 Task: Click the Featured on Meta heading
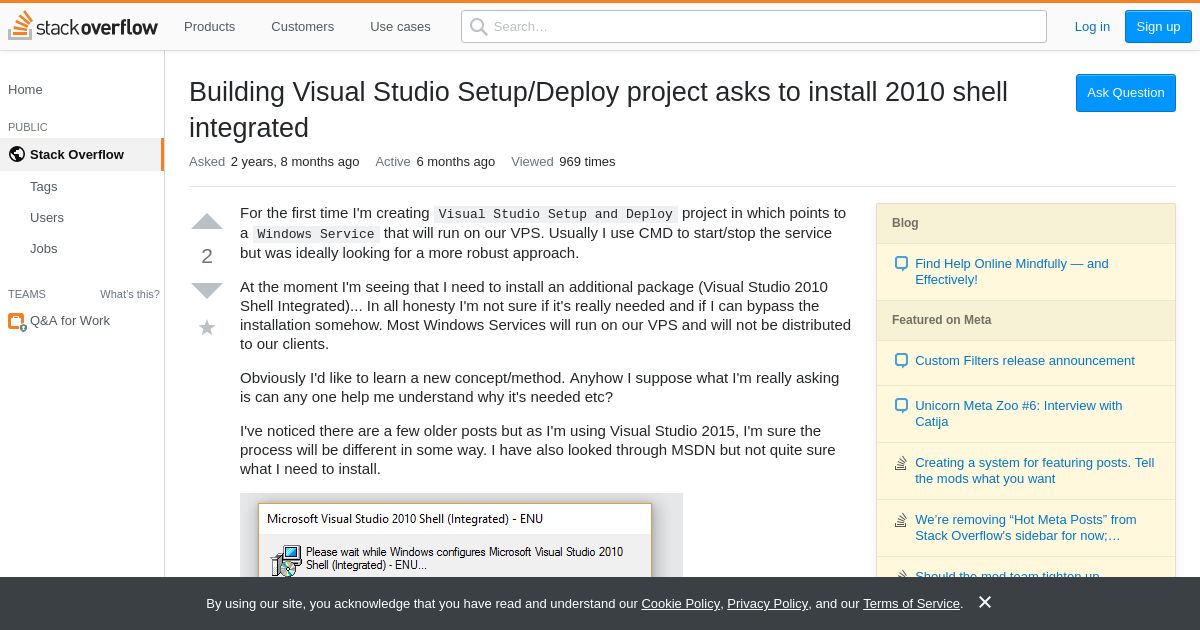[942, 320]
